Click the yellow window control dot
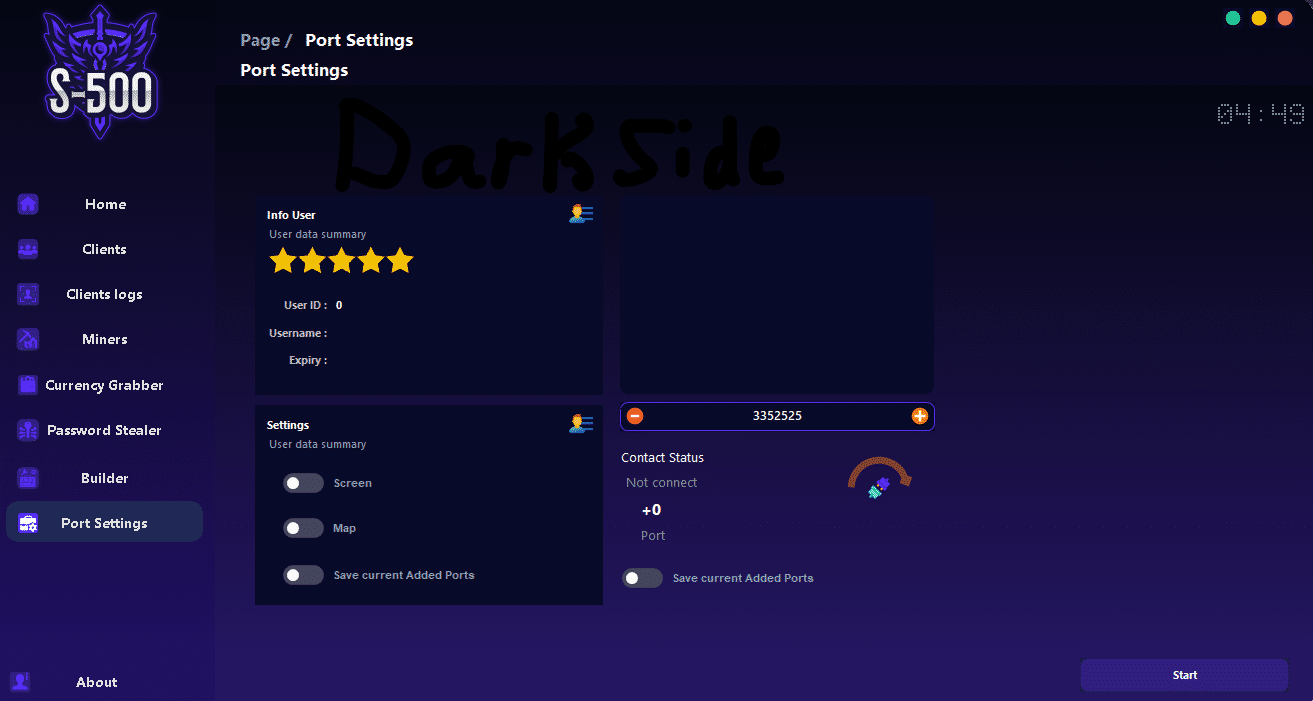1313x701 pixels. [1259, 18]
